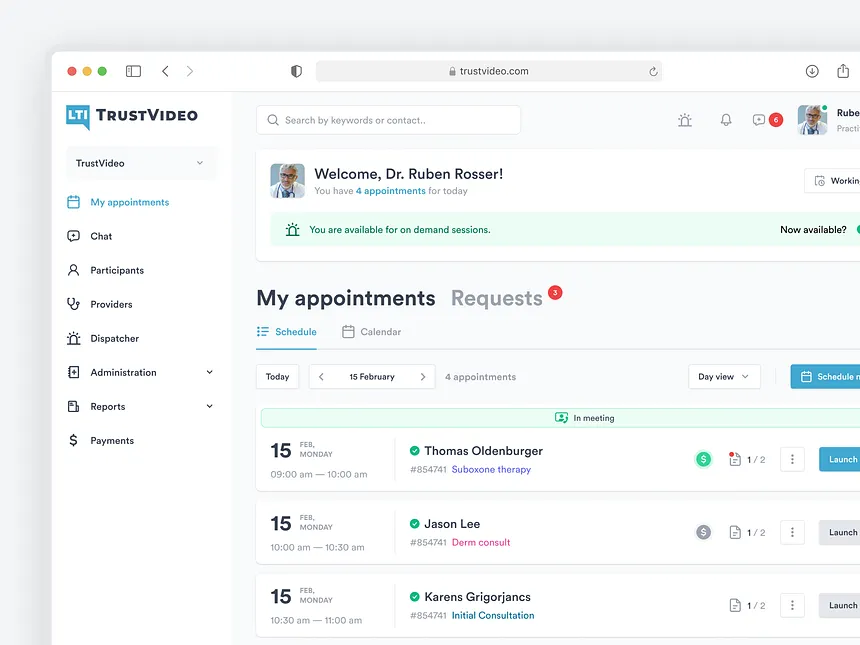Click the Today button
Screen dimensions: 860x645
pyautogui.click(x=277, y=377)
